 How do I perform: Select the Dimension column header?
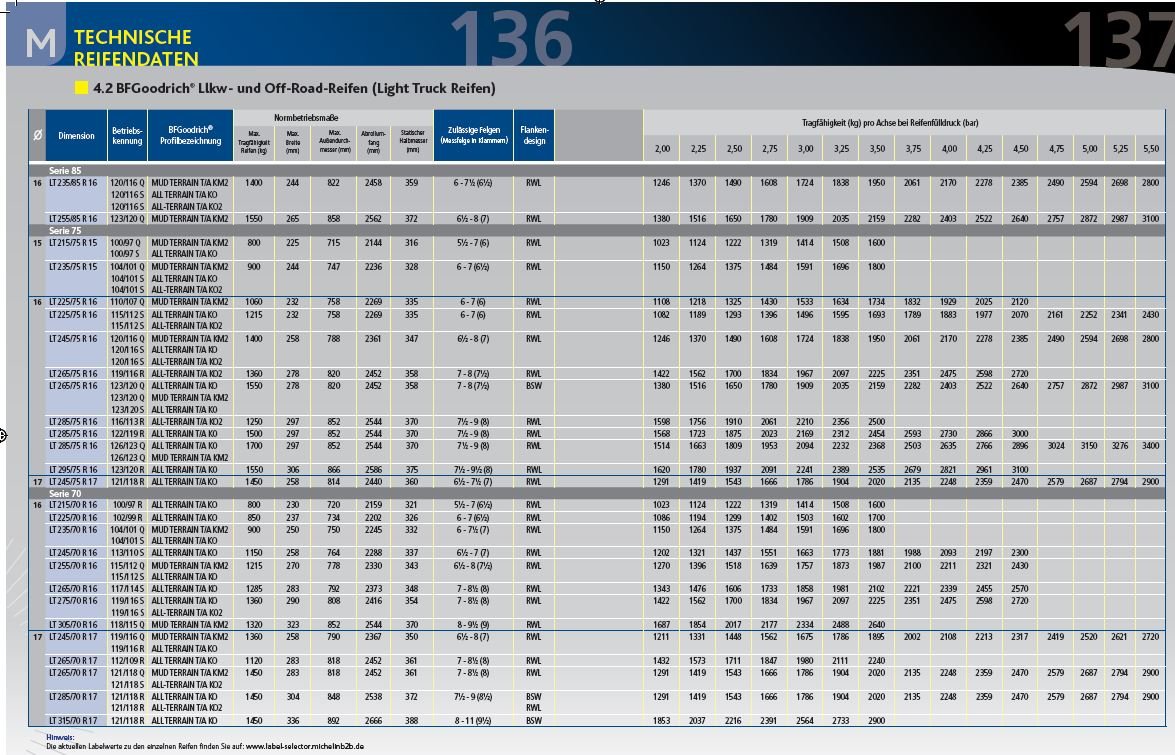point(76,136)
